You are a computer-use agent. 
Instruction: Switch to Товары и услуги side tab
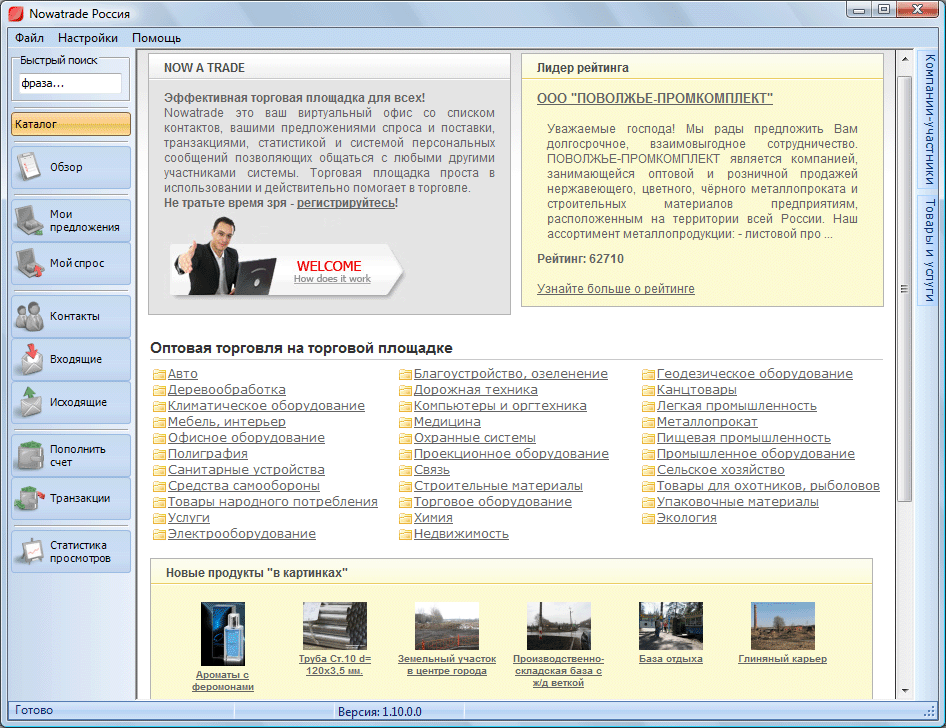(930, 250)
